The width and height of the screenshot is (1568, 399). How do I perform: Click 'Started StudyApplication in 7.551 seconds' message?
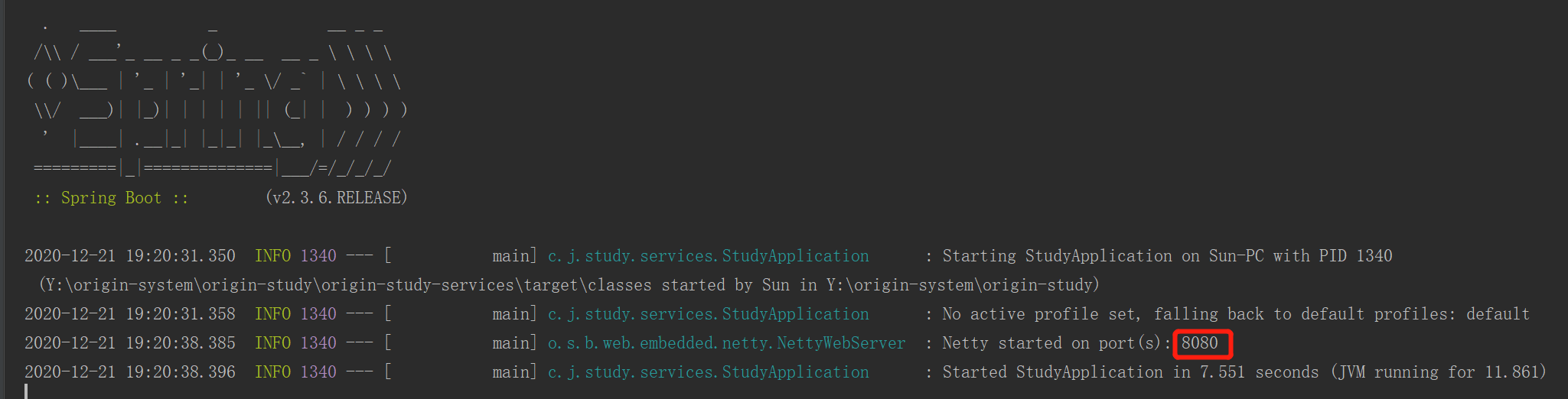[1244, 372]
